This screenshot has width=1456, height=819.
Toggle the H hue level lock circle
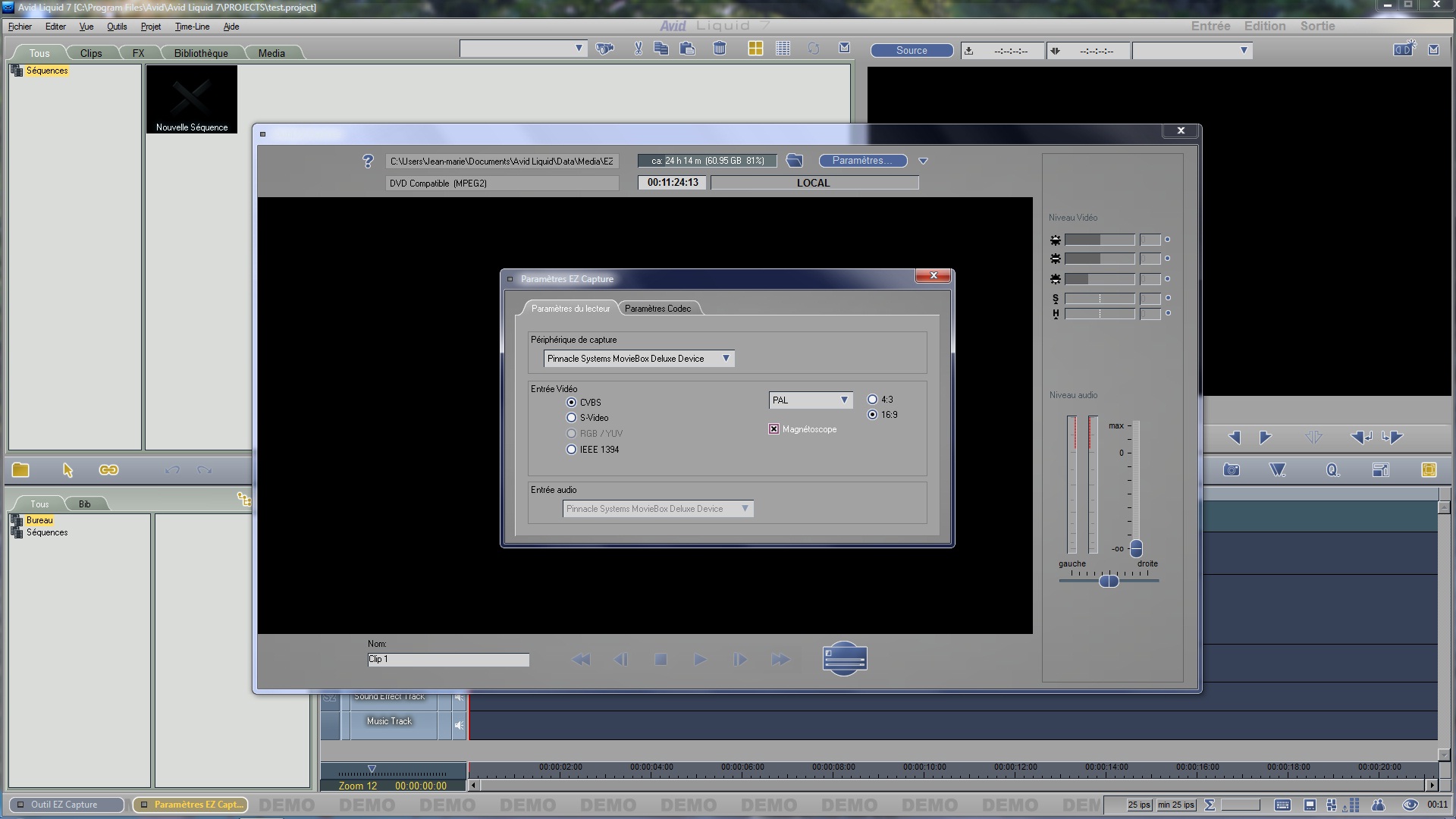point(1167,313)
